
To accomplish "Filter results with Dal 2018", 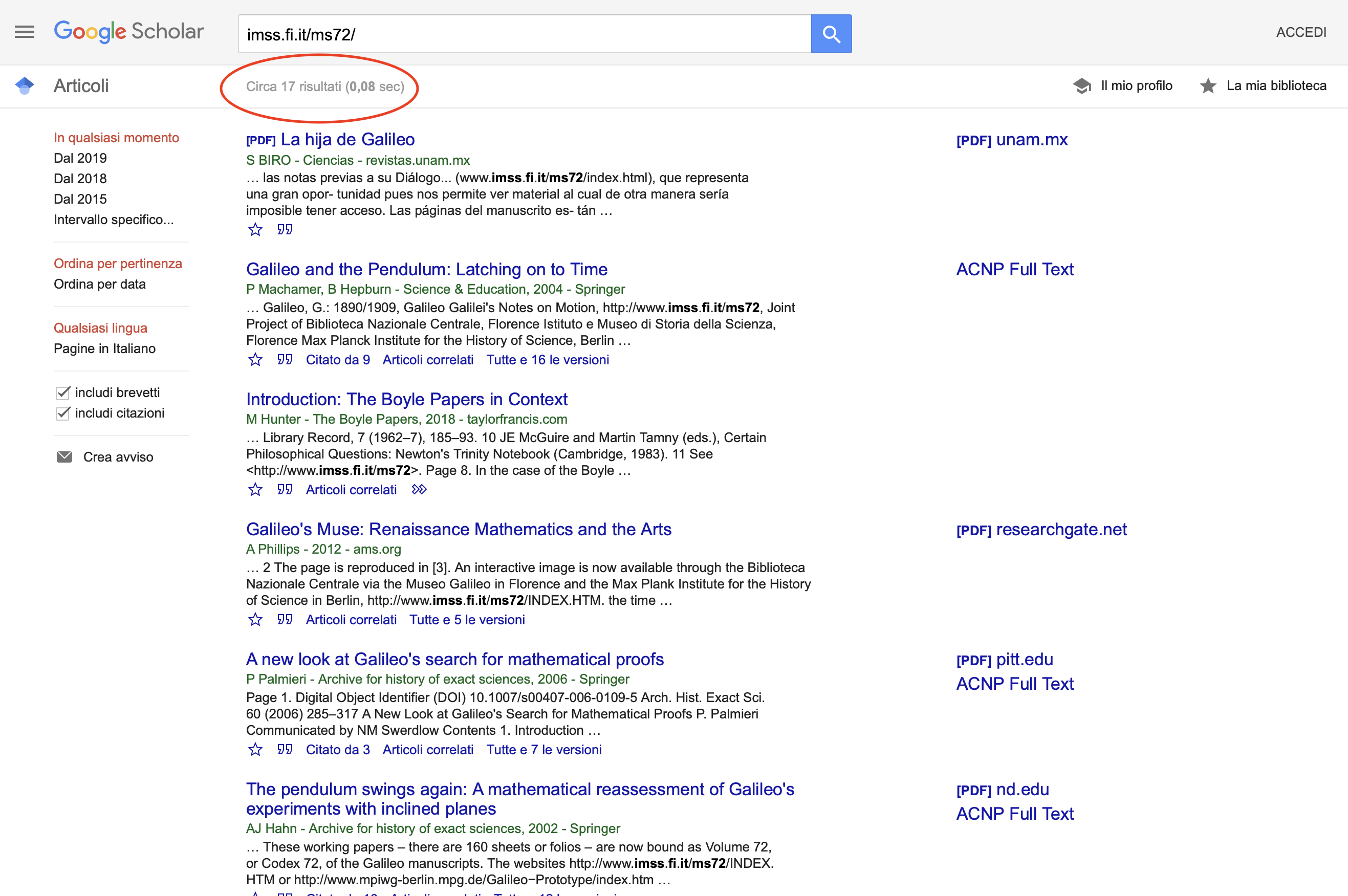I will [80, 179].
